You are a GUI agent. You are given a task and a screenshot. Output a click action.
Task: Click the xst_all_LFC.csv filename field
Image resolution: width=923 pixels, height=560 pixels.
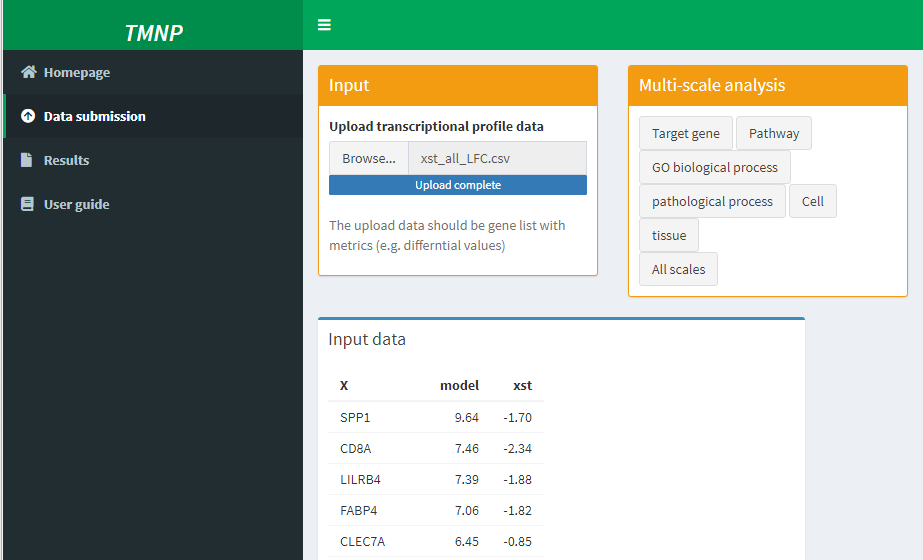pyautogui.click(x=497, y=158)
